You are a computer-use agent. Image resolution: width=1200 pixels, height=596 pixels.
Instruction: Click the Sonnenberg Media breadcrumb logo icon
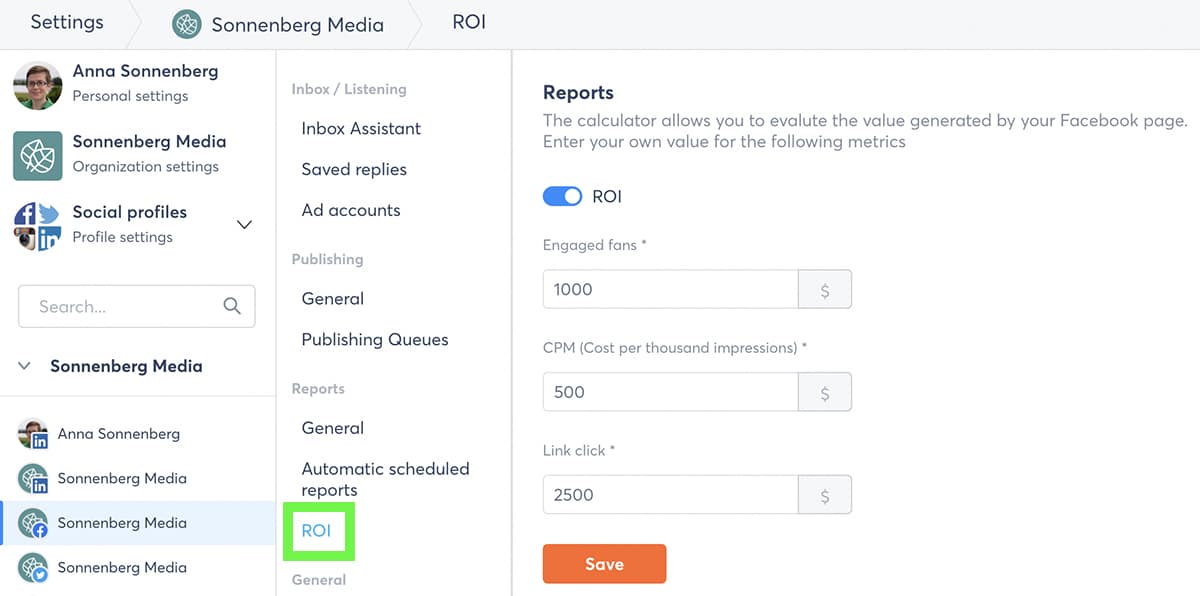pyautogui.click(x=187, y=24)
